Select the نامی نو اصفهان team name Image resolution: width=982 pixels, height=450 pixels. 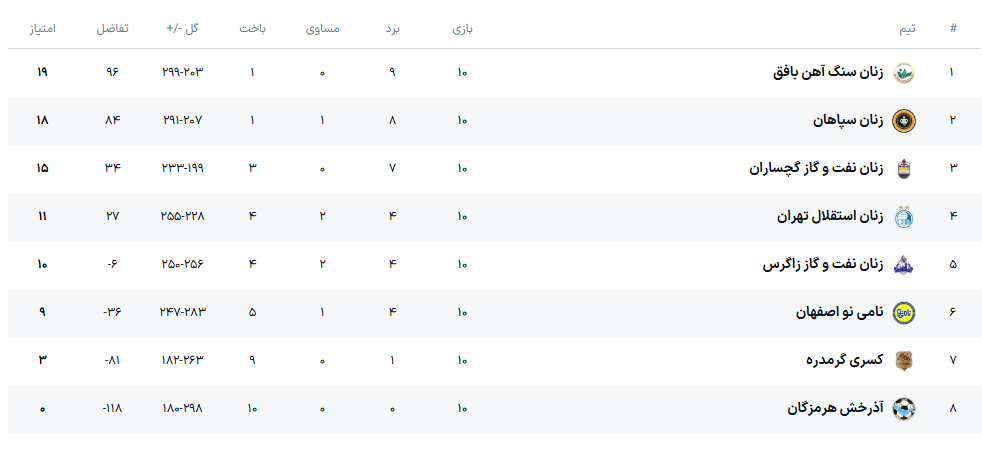coord(839,312)
